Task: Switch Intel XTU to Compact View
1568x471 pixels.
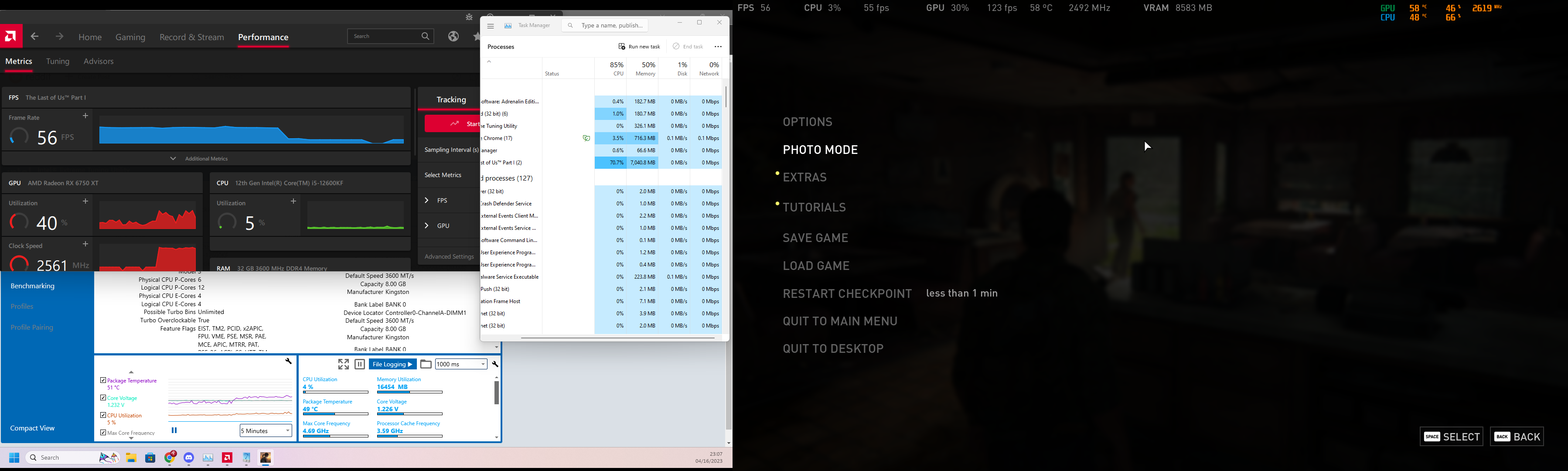Action: pyautogui.click(x=32, y=428)
